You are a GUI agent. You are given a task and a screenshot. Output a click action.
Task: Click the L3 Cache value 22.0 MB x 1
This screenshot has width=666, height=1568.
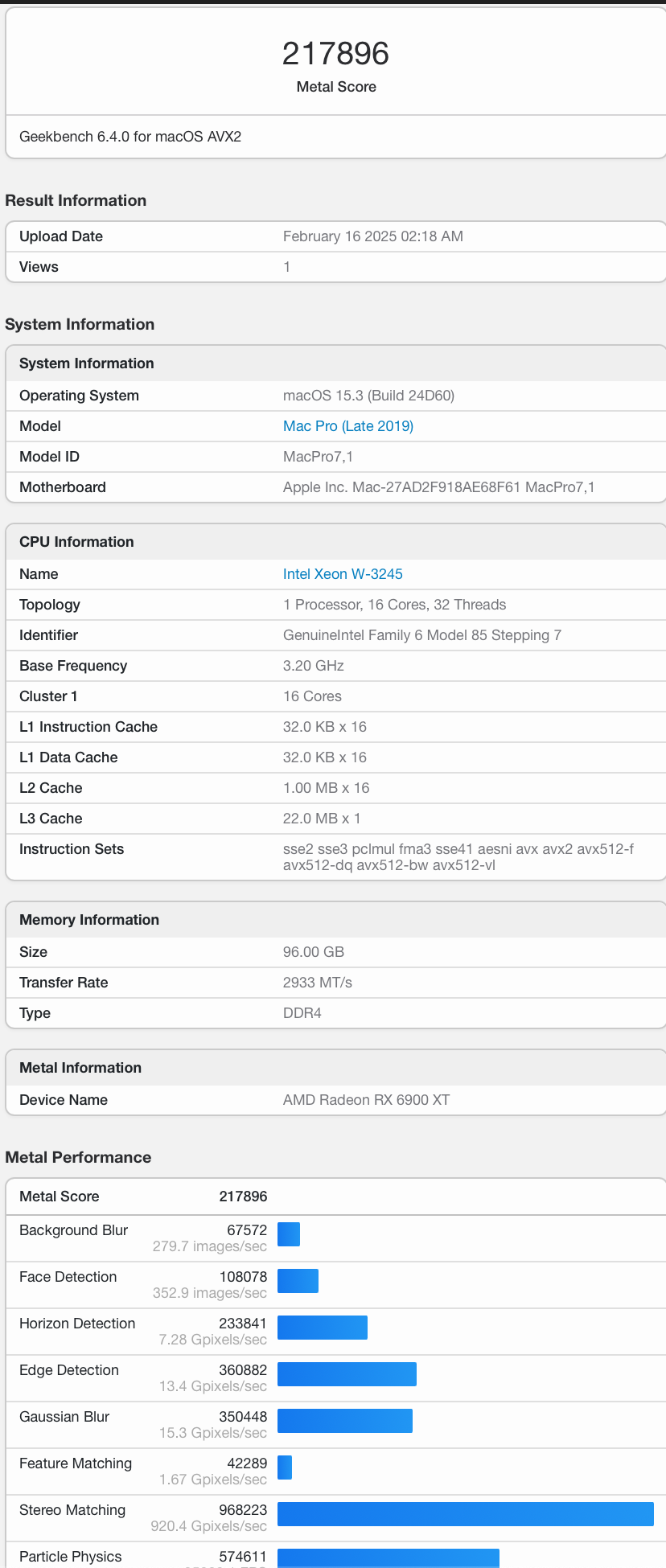[x=322, y=819]
